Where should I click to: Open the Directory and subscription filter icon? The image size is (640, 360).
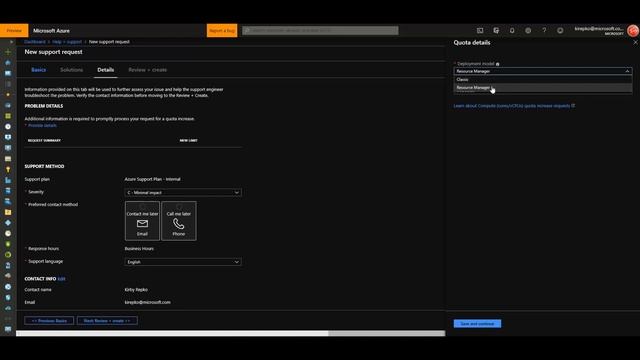pos(496,31)
